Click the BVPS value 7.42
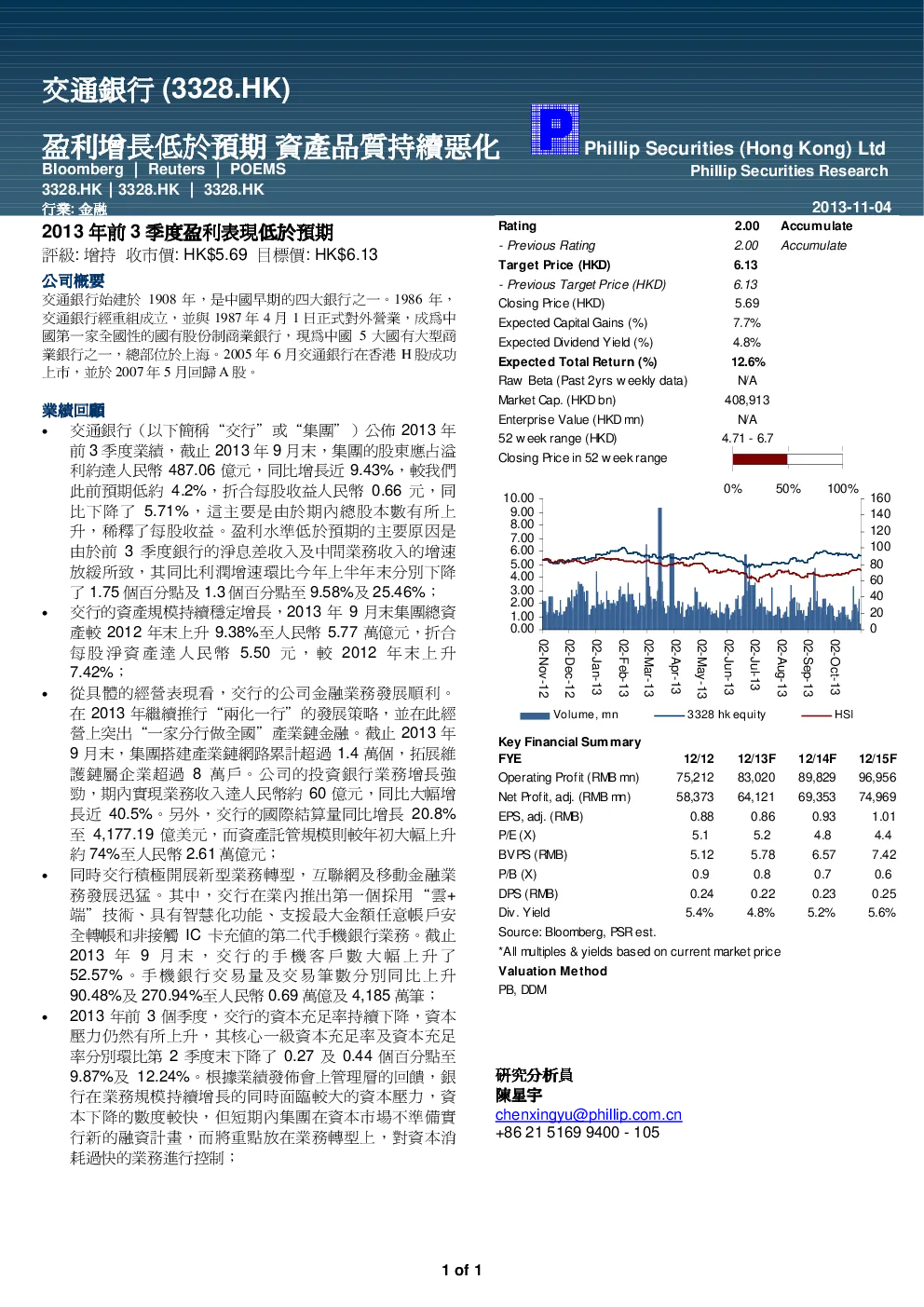This screenshot has width=924, height=1307. coord(884,855)
